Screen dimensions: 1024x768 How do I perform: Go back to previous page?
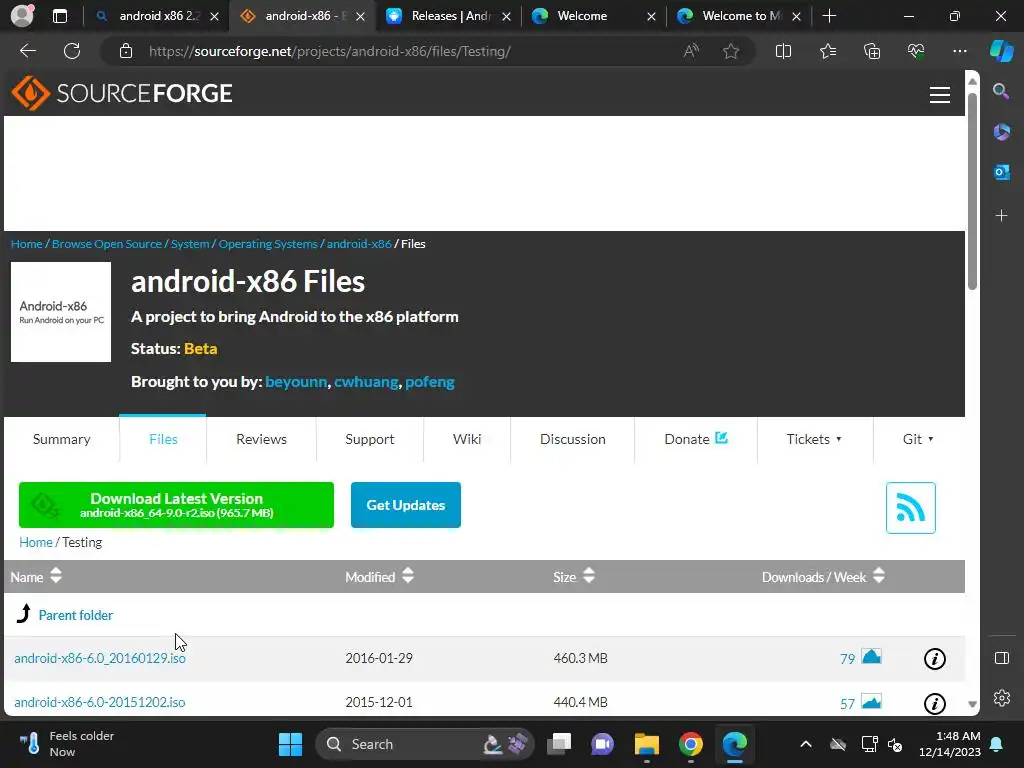click(x=28, y=51)
